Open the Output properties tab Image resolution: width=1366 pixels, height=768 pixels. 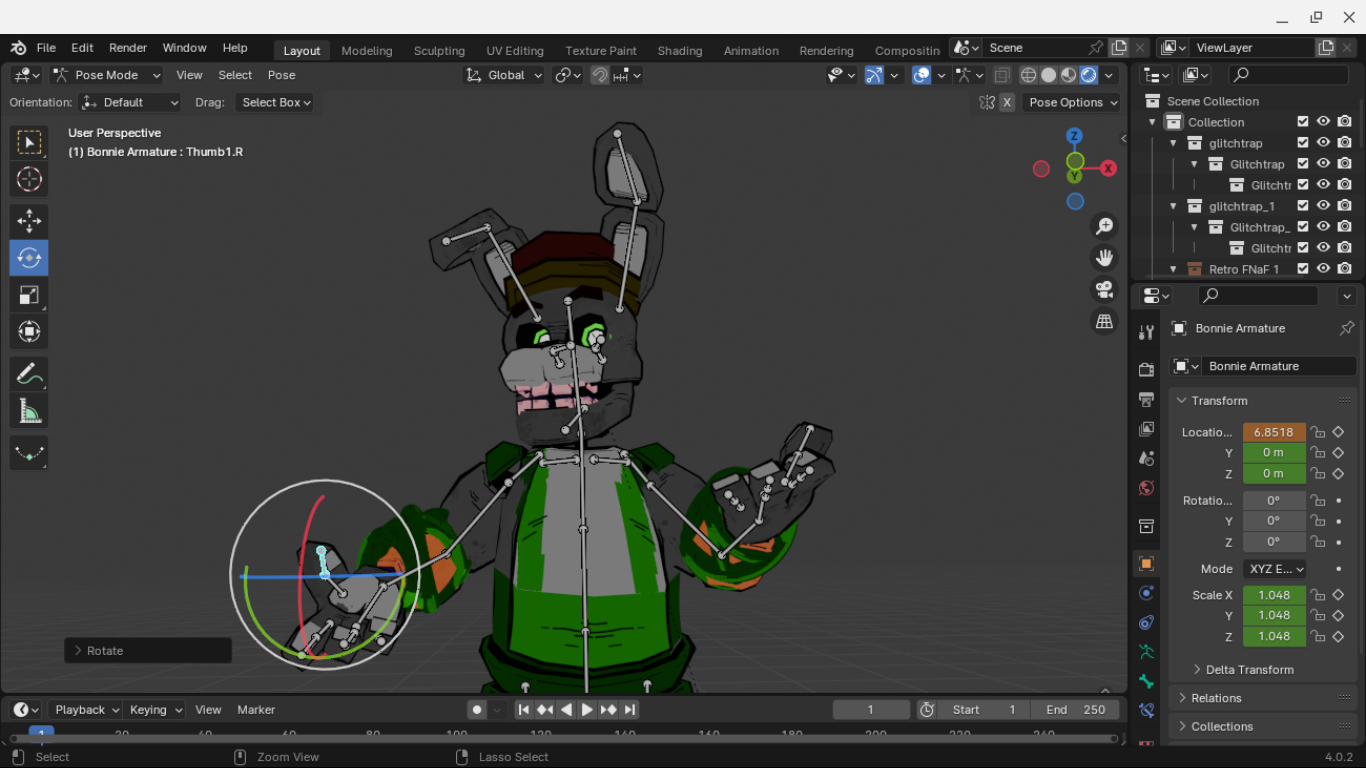(x=1146, y=400)
